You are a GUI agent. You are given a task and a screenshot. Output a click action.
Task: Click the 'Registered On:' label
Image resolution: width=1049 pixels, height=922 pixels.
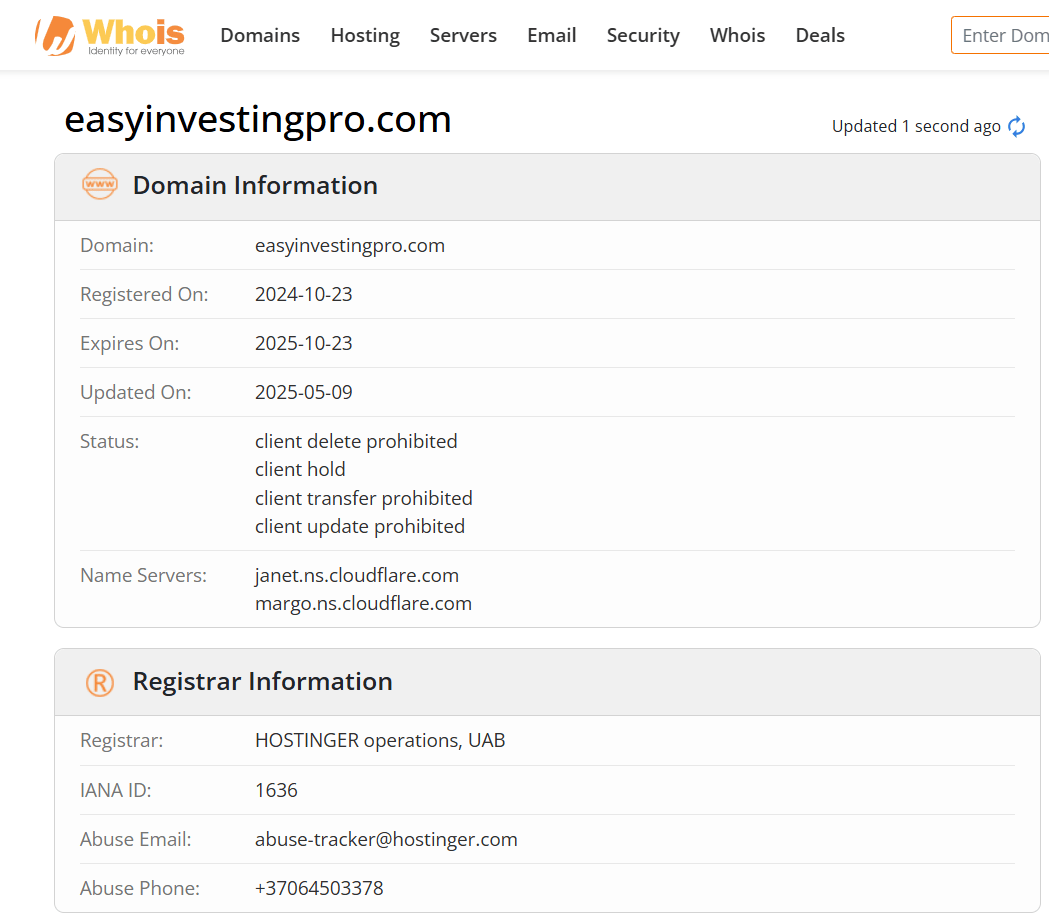tap(144, 294)
